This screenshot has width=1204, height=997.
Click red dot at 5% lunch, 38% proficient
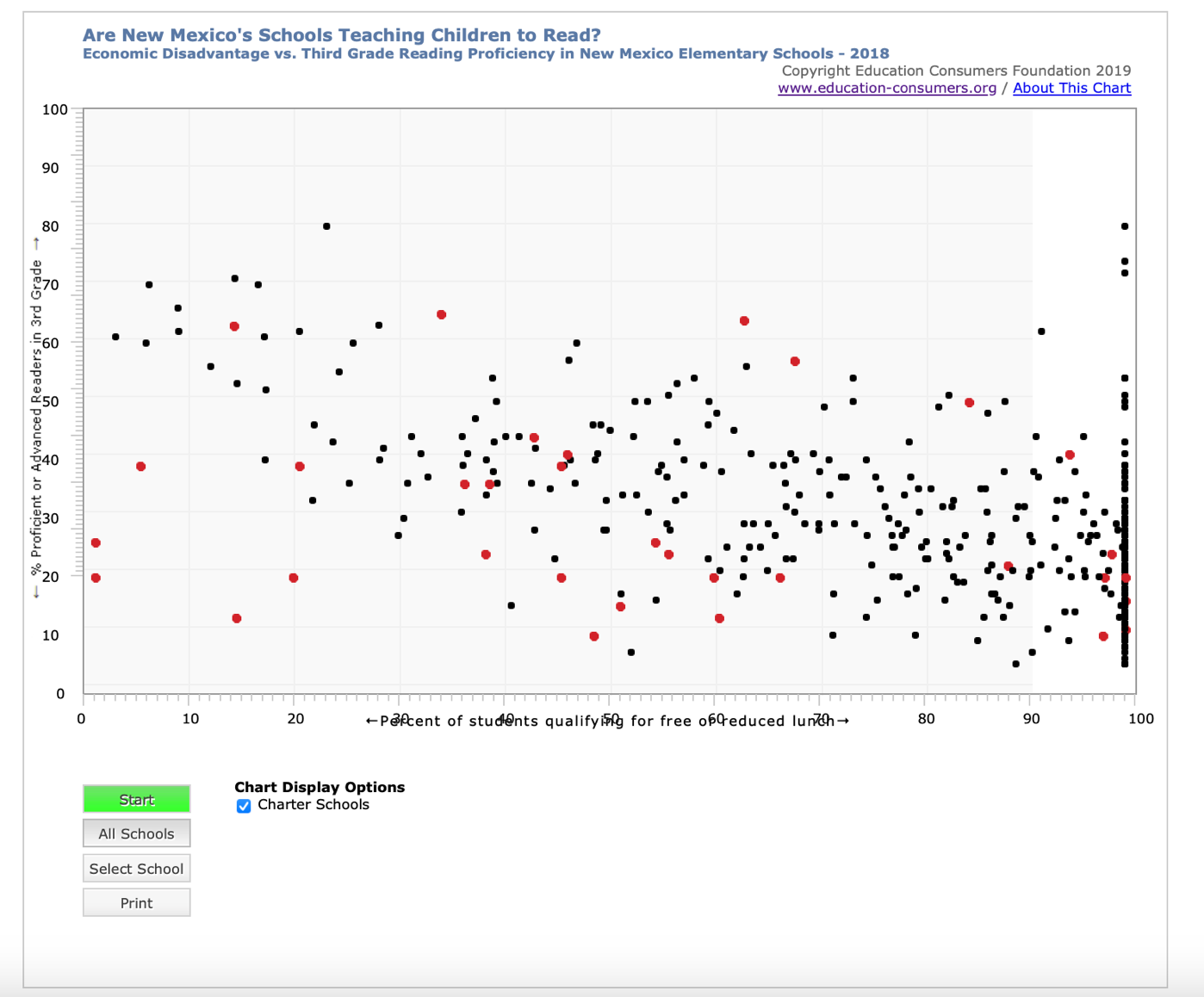pyautogui.click(x=141, y=467)
